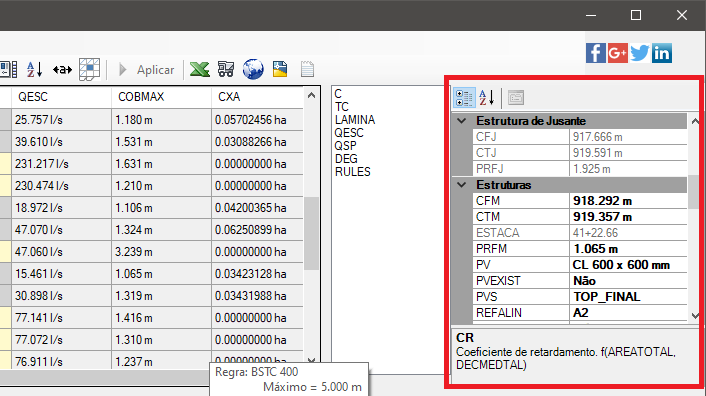This screenshot has width=706, height=396.
Task: Click the 3.239 m COBMAX cell
Action: point(161,252)
